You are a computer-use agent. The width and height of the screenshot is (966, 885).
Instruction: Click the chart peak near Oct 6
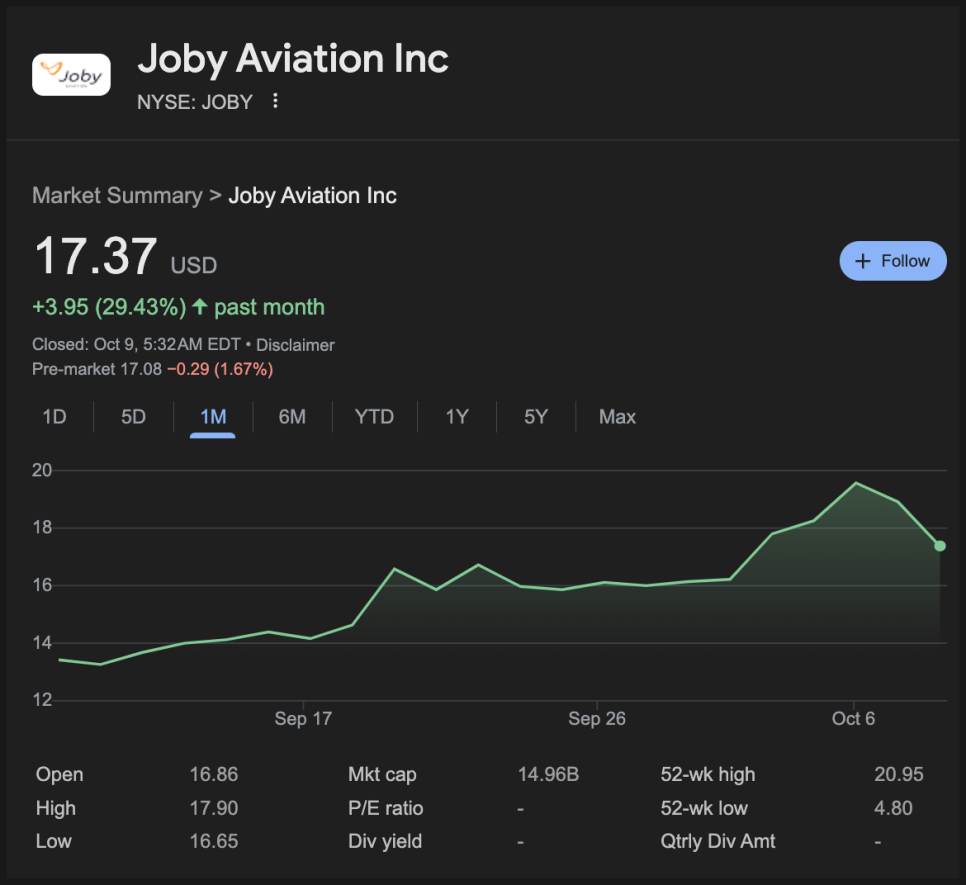[x=856, y=483]
